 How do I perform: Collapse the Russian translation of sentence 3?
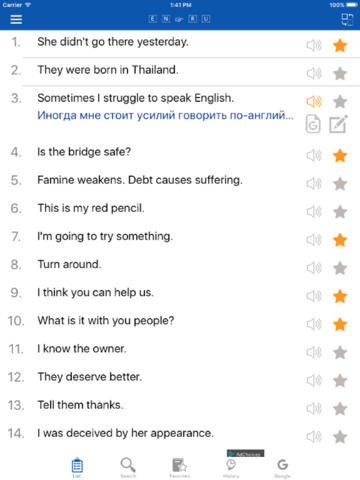coord(165,115)
